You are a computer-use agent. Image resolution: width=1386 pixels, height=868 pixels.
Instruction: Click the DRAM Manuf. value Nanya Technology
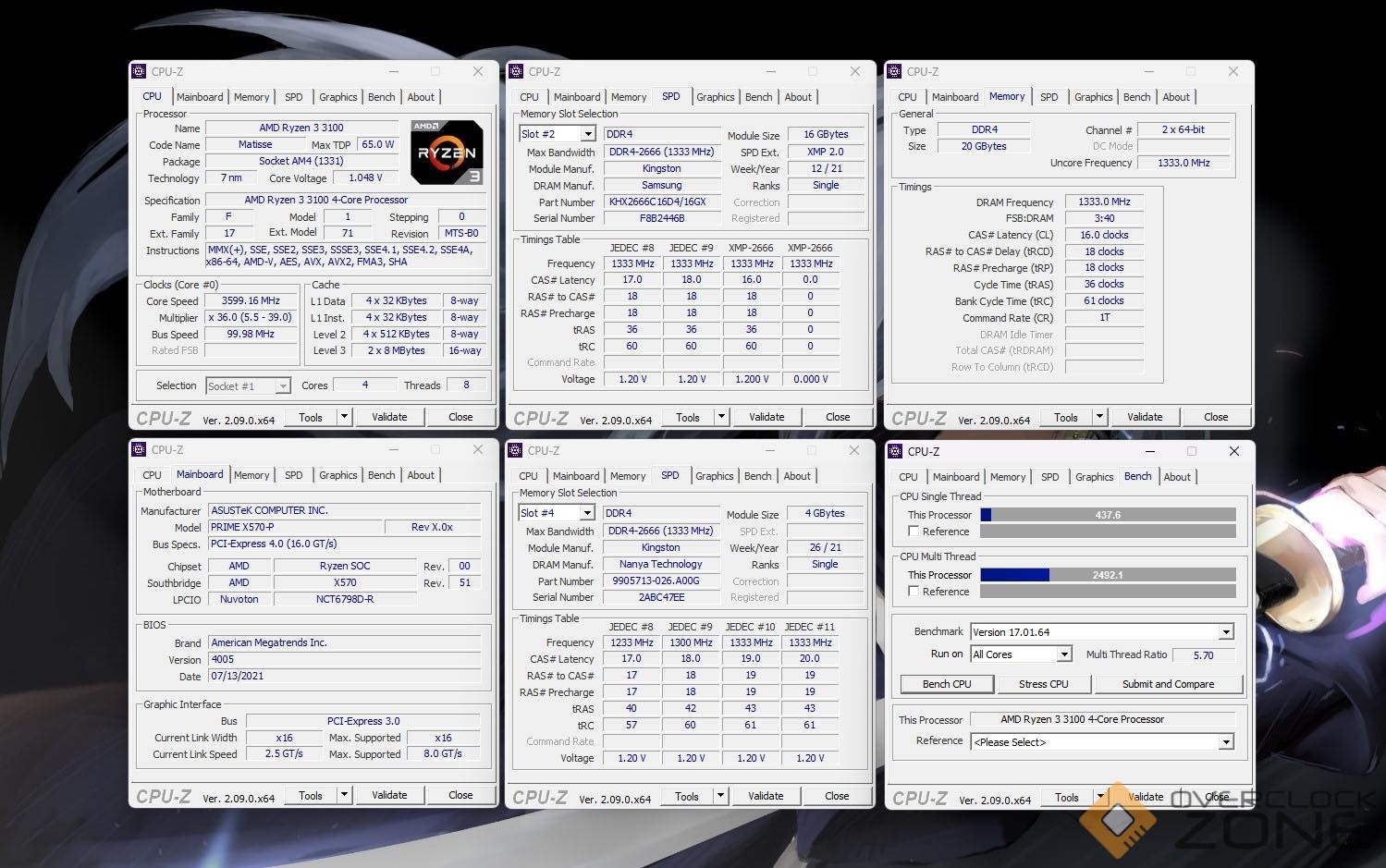tap(661, 564)
